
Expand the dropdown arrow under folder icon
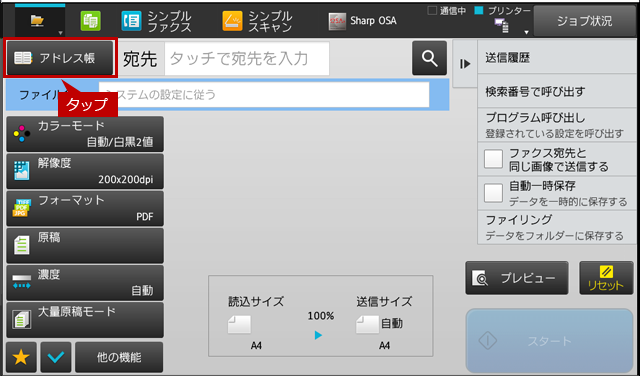(60, 33)
